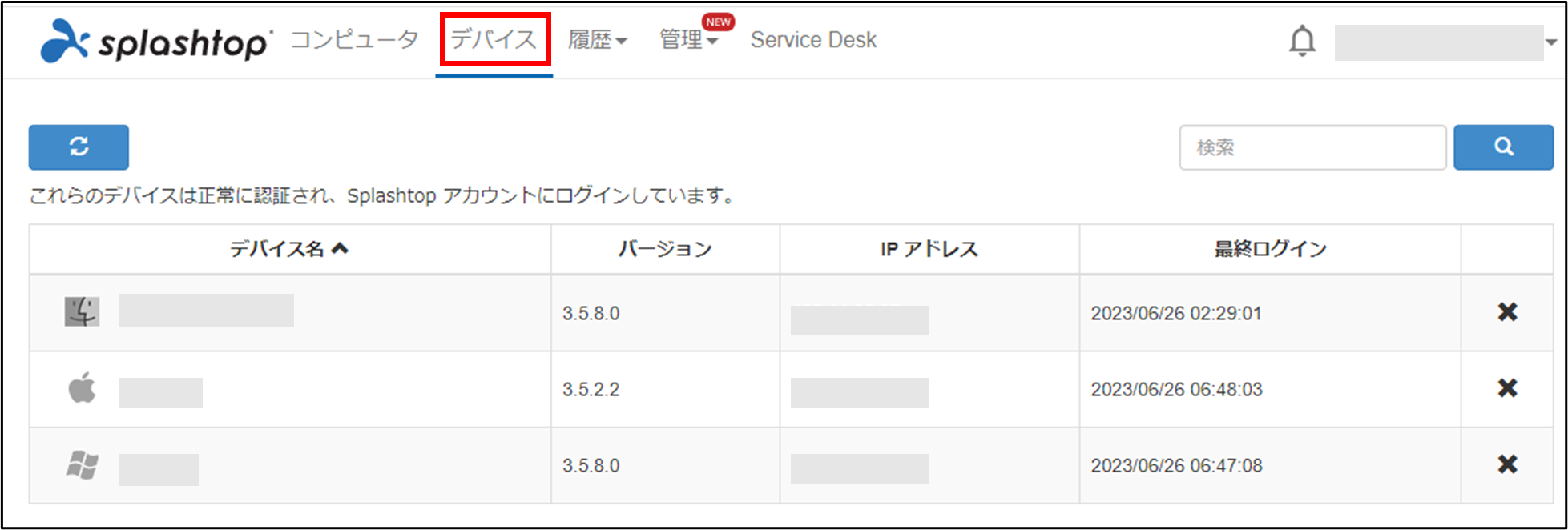
Task: Click the Splashtop logo
Action: [156, 41]
